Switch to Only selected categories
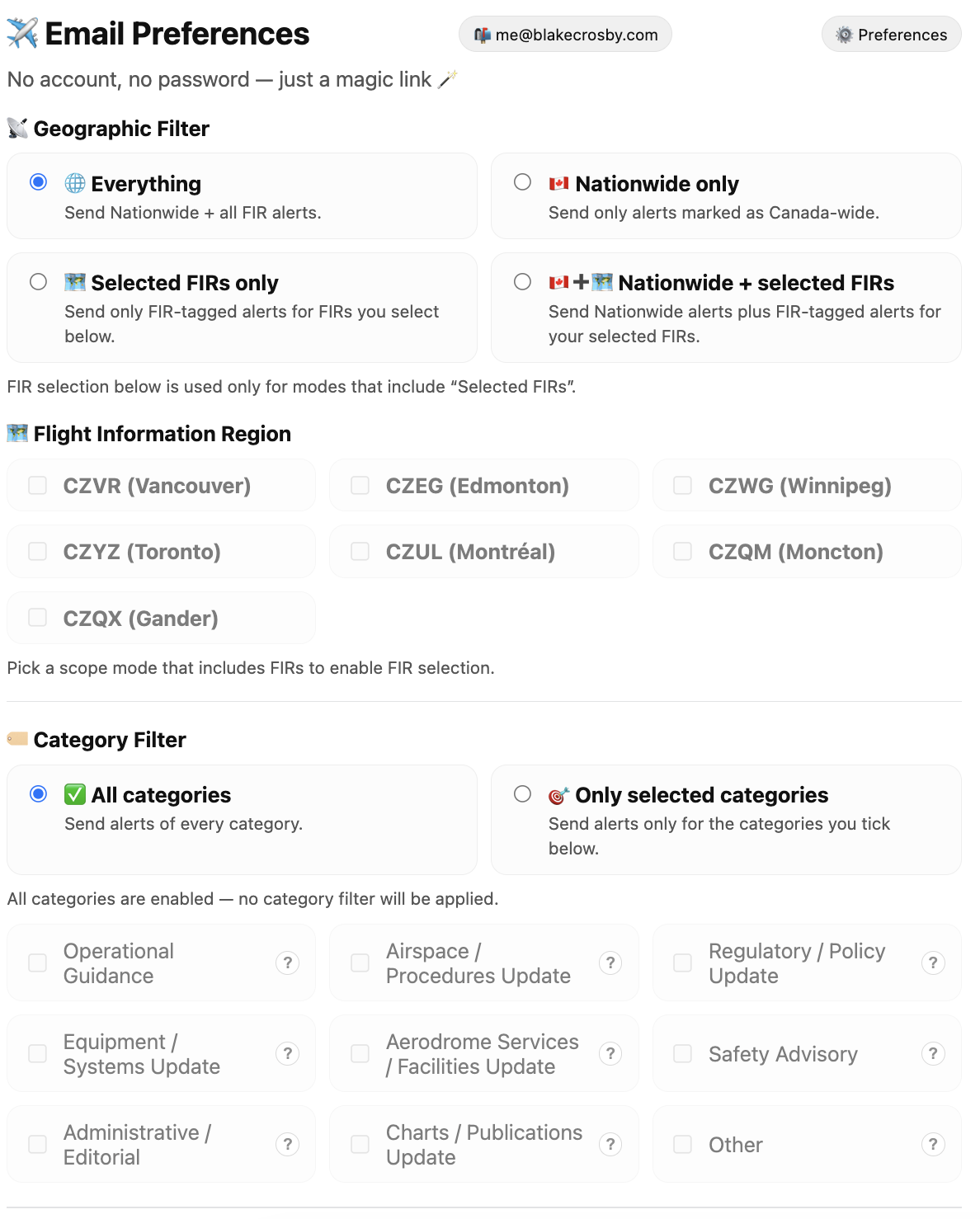 tap(523, 794)
